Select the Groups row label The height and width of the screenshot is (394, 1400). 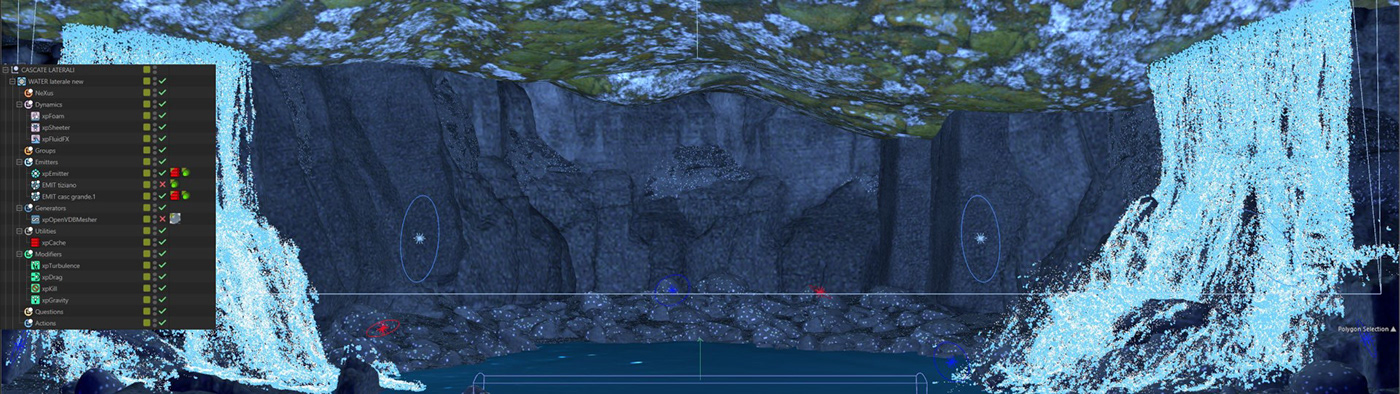[45, 151]
